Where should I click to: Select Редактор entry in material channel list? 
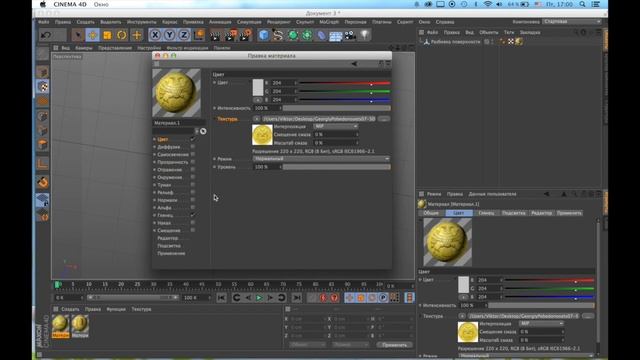click(167, 238)
